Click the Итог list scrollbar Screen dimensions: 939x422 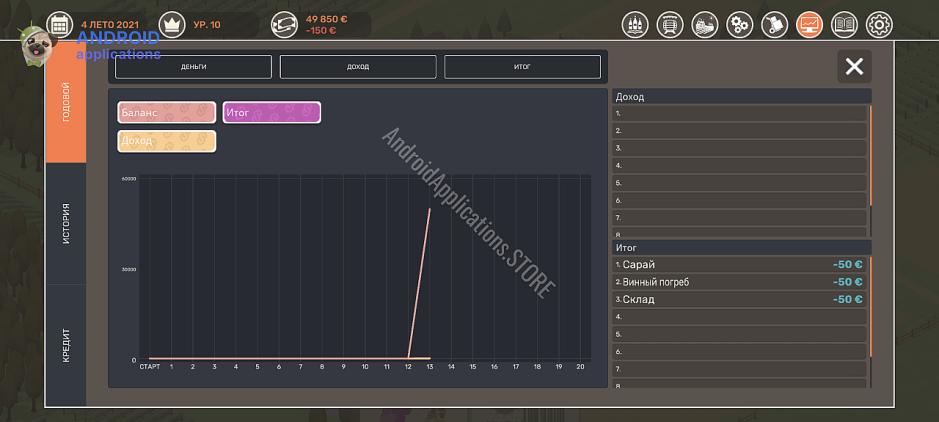point(870,306)
